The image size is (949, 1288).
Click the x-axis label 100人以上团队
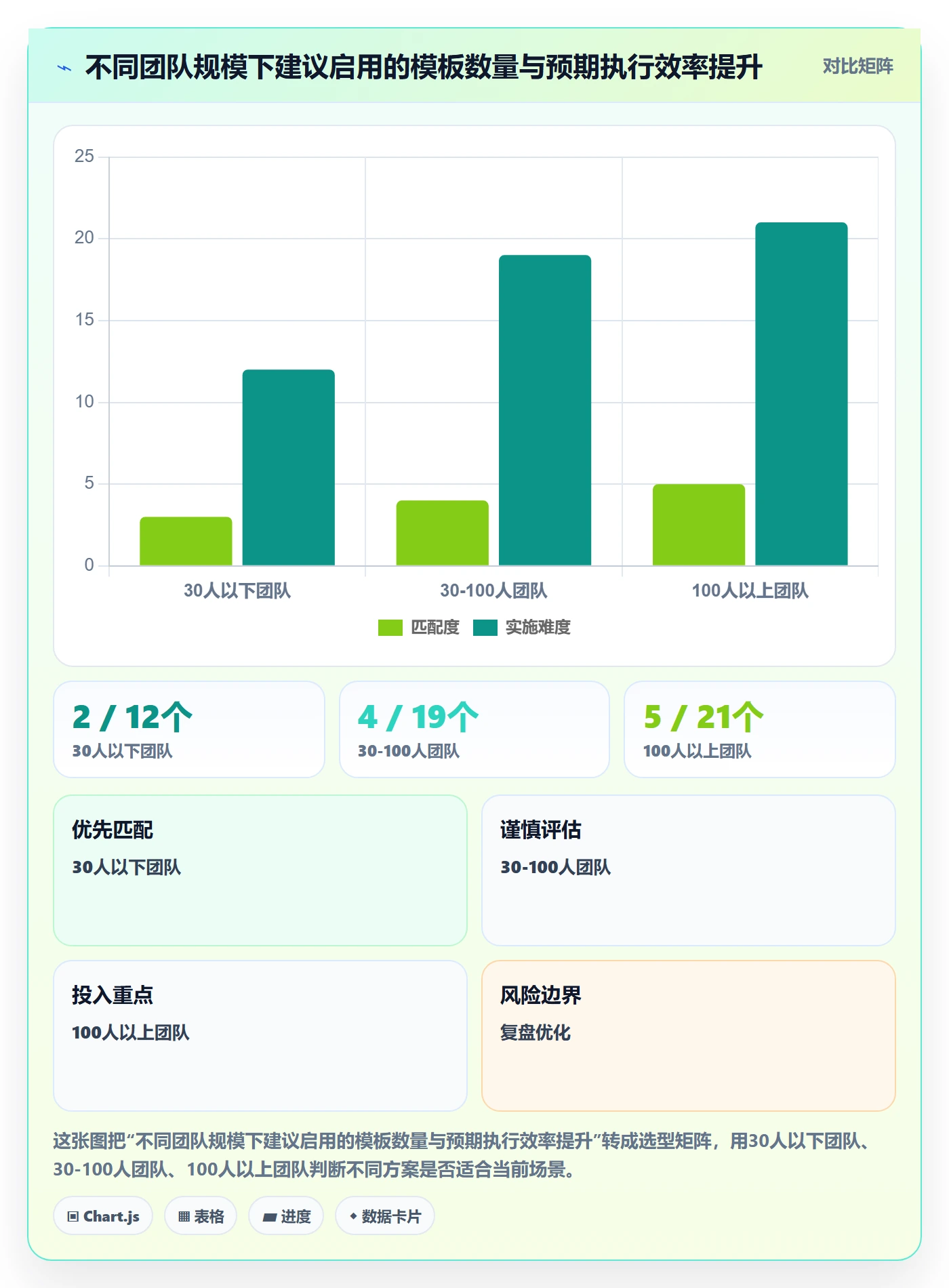pyautogui.click(x=750, y=591)
